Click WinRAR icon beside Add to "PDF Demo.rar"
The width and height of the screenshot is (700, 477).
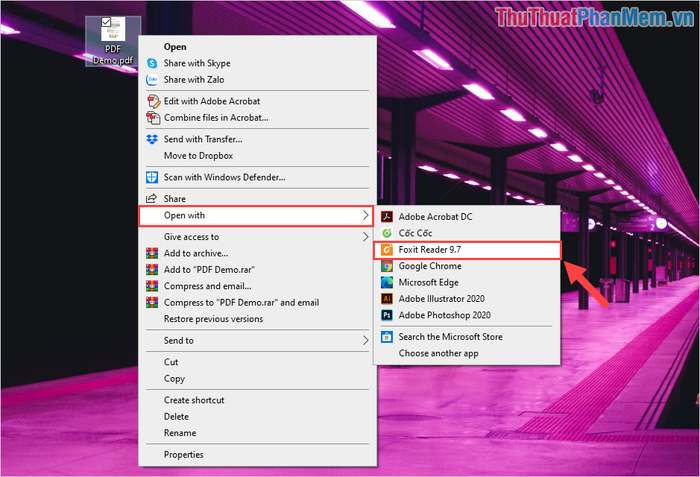(x=152, y=270)
